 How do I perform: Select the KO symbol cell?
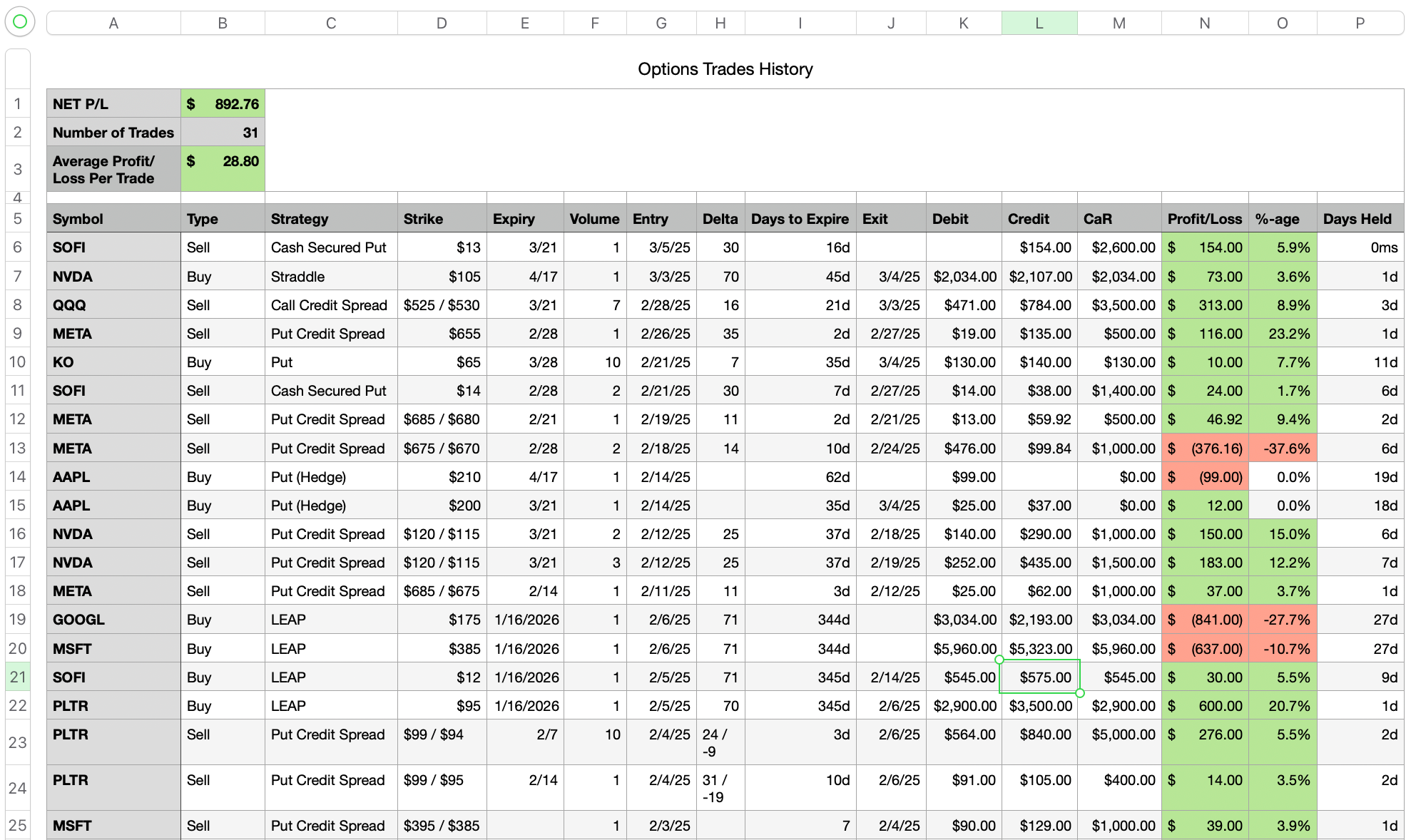click(x=114, y=362)
